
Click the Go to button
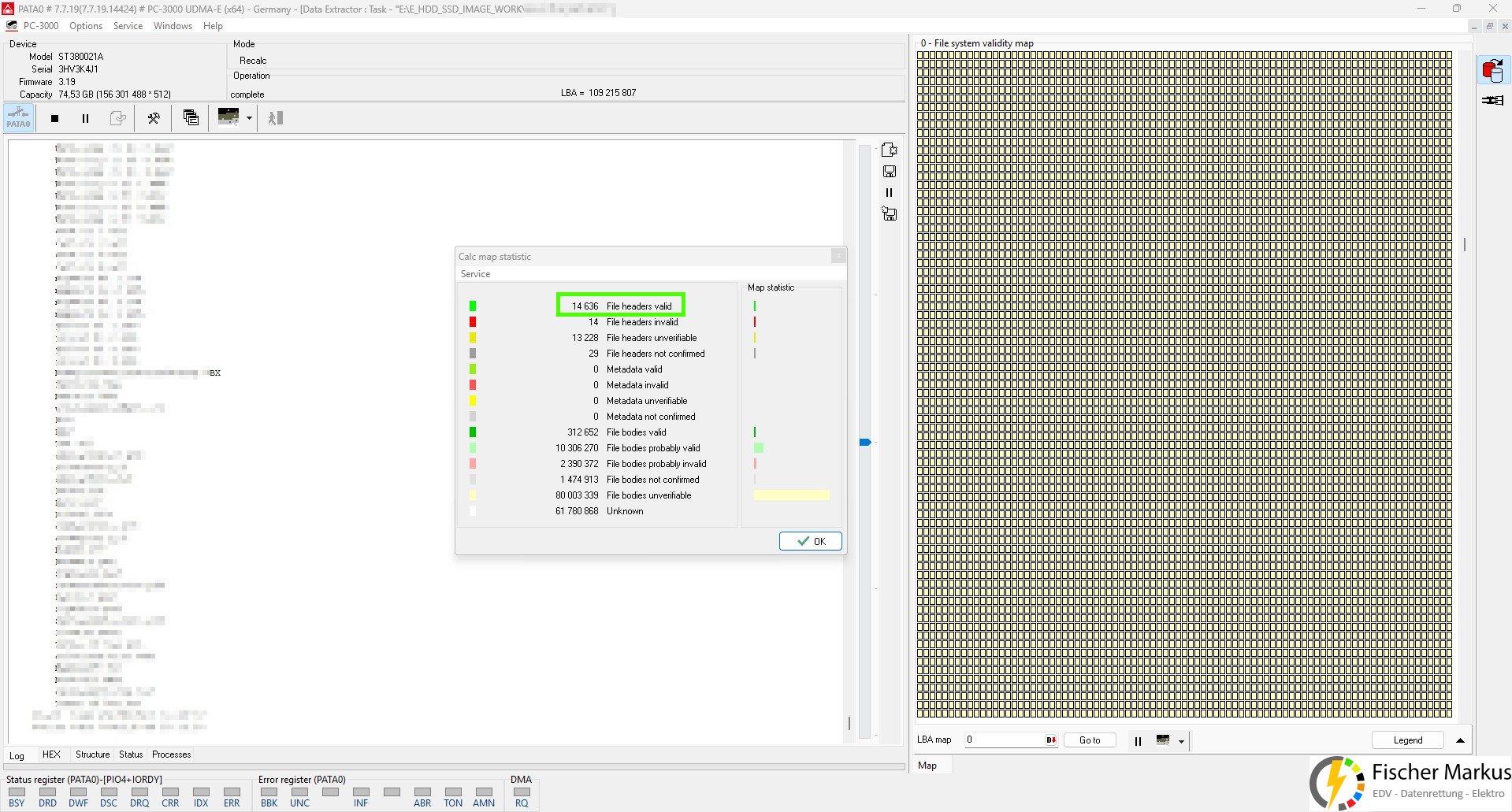(x=1089, y=740)
